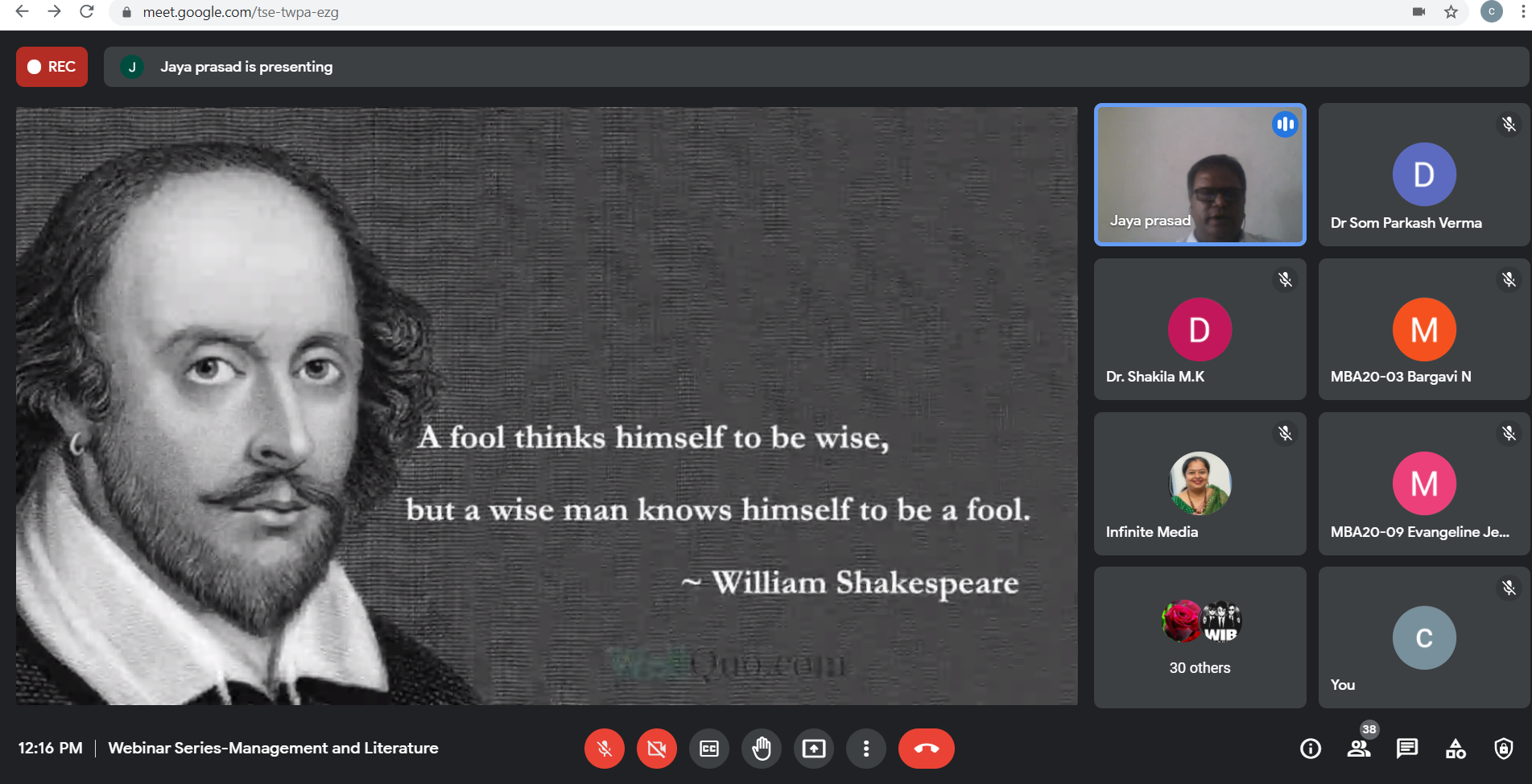Open host controls shield icon
The image size is (1532, 784).
click(1504, 749)
